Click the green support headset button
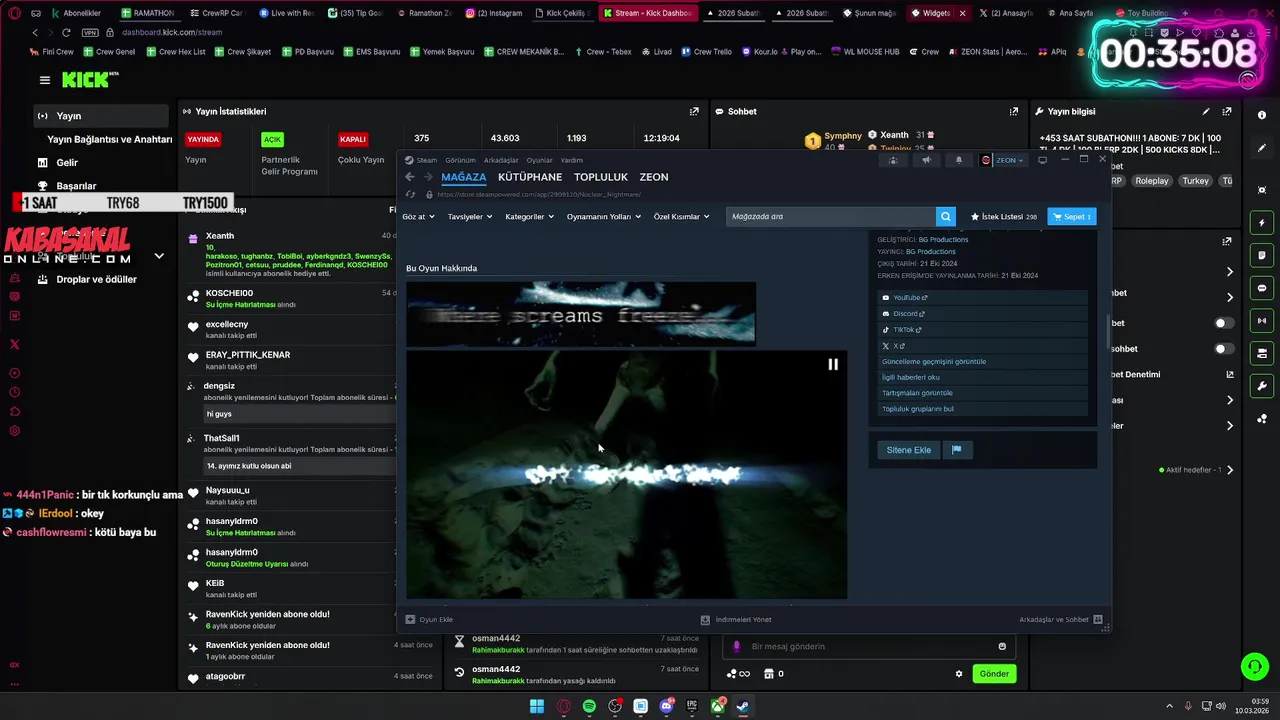This screenshot has width=1280, height=720. click(x=1254, y=666)
